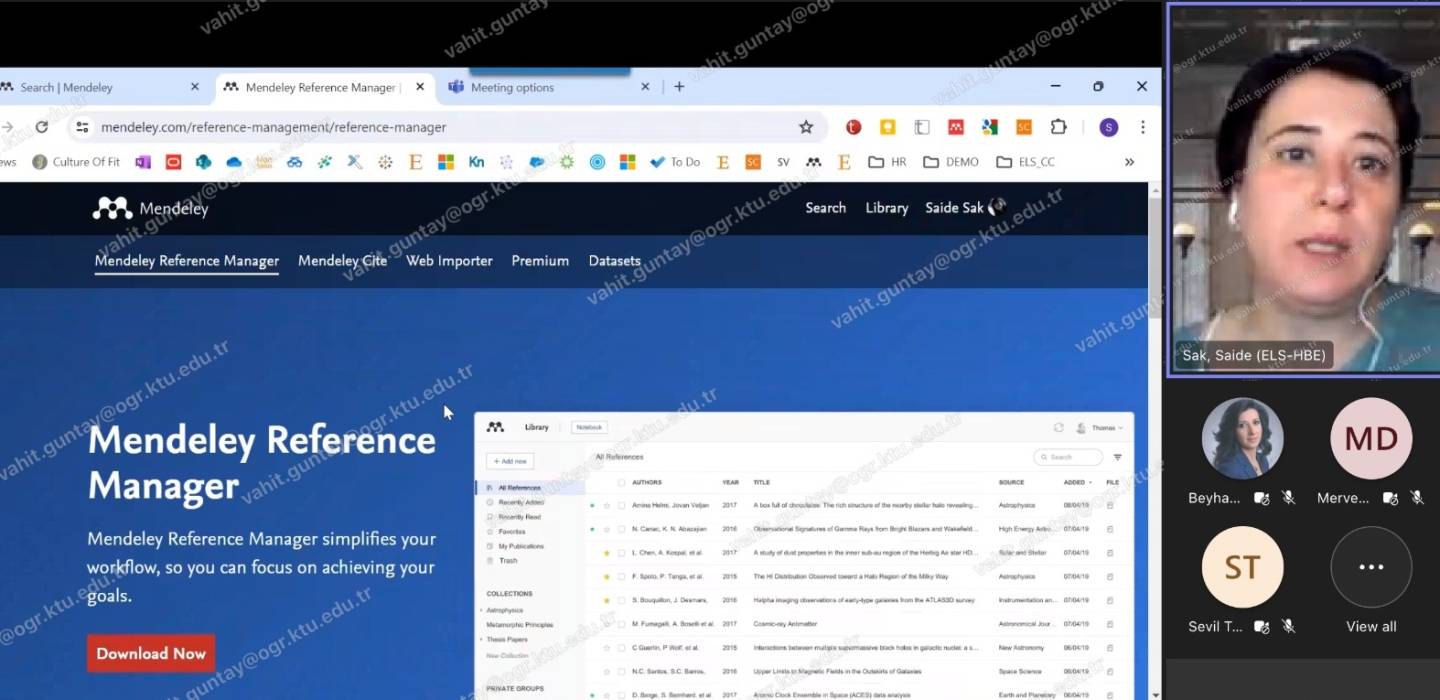This screenshot has height=700, width=1440.
Task: Open the blue cloud OneDrive bookmark
Action: pyautogui.click(x=234, y=162)
